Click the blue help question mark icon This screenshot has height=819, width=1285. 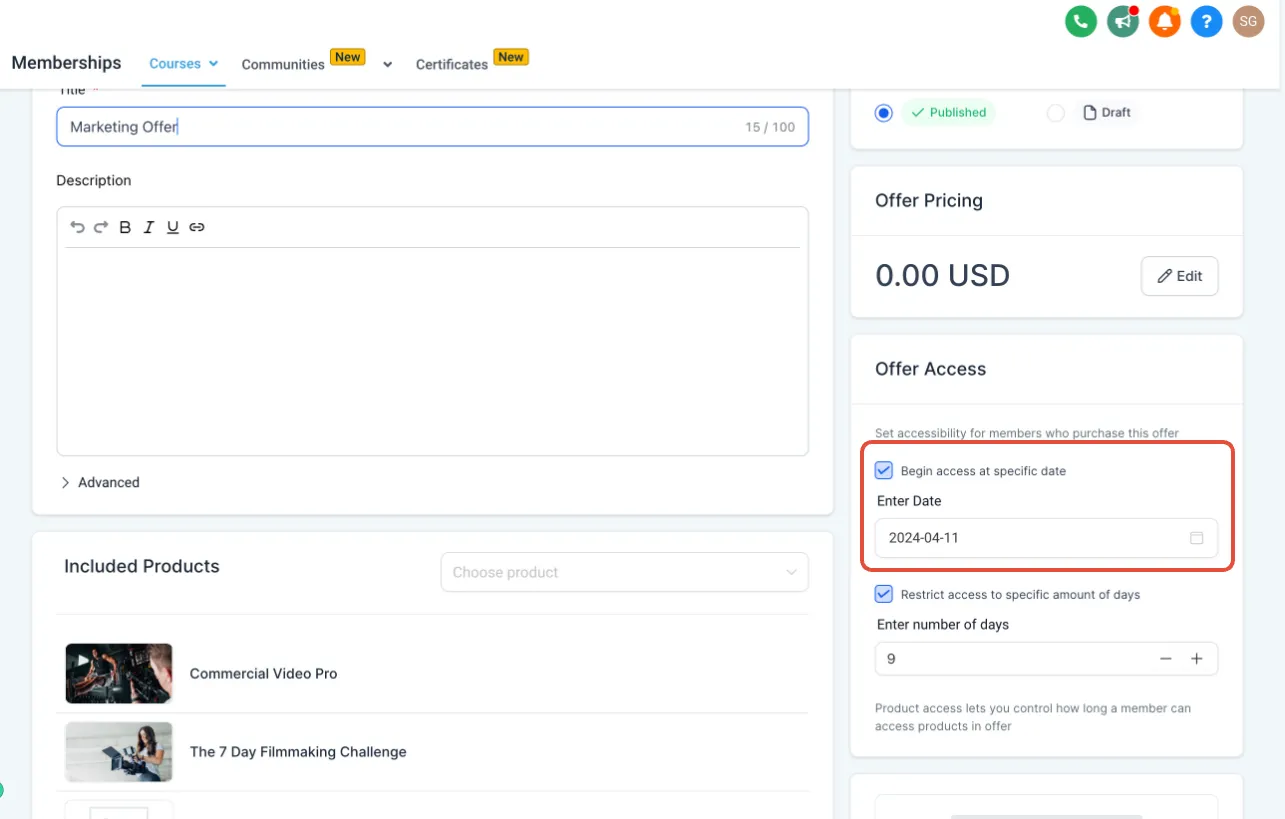coord(1206,21)
